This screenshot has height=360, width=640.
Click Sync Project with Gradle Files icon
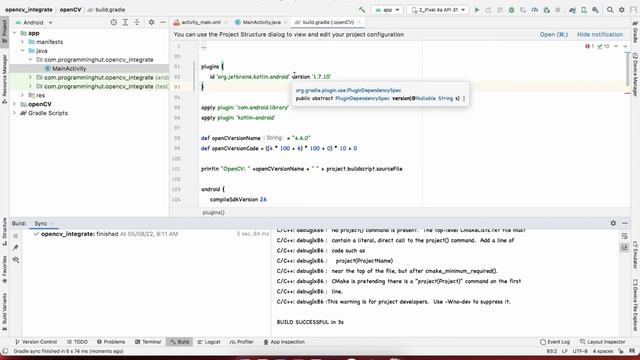pyautogui.click(x=572, y=10)
